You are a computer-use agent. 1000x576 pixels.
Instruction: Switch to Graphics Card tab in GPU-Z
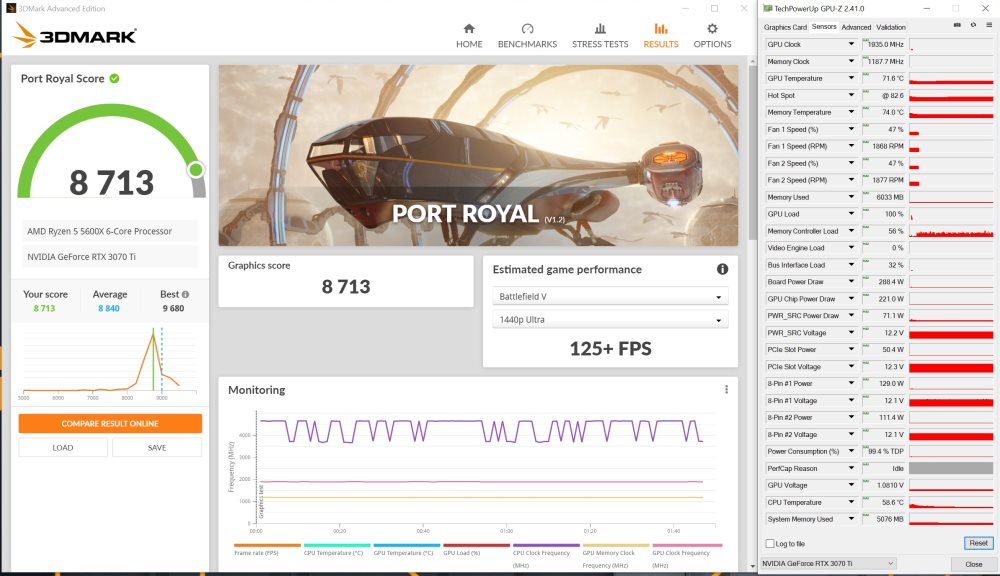(785, 27)
